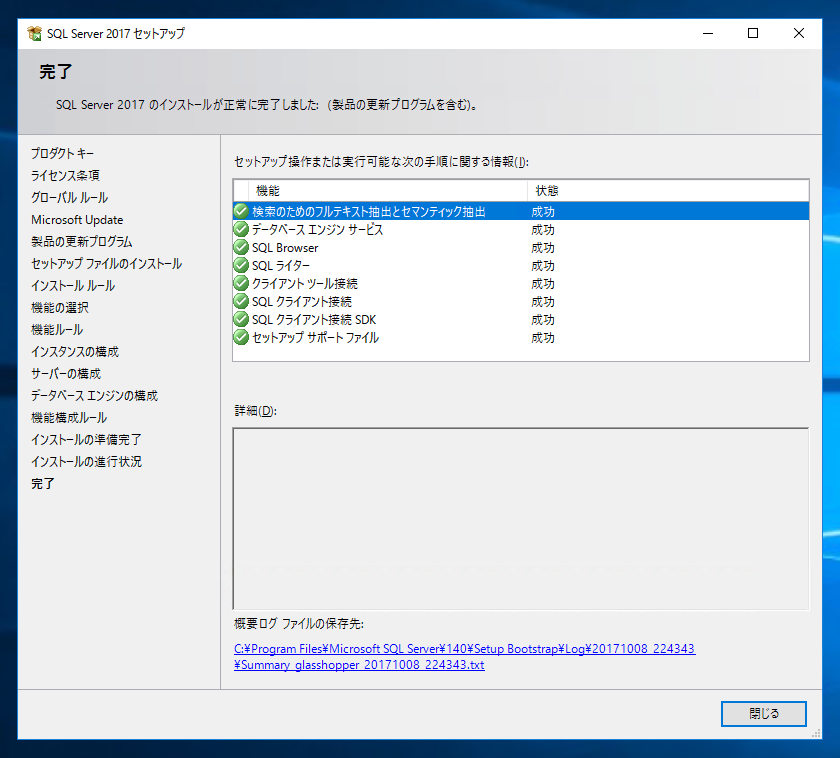The height and width of the screenshot is (758, 840).
Task: Click the 成功 status of SQL ライター
Action: pyautogui.click(x=543, y=266)
